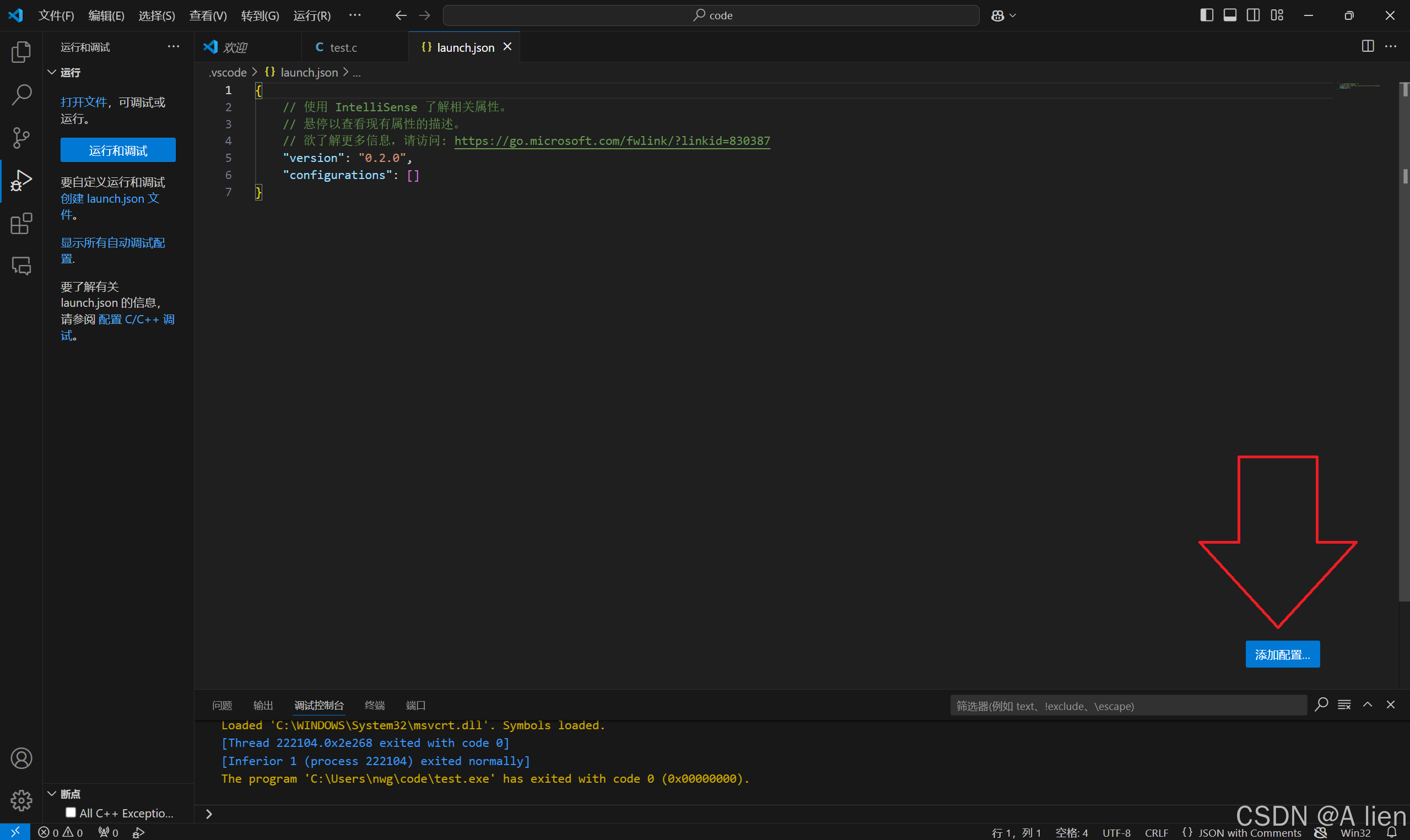Split the editor to the right
1410x840 pixels.
[1367, 46]
